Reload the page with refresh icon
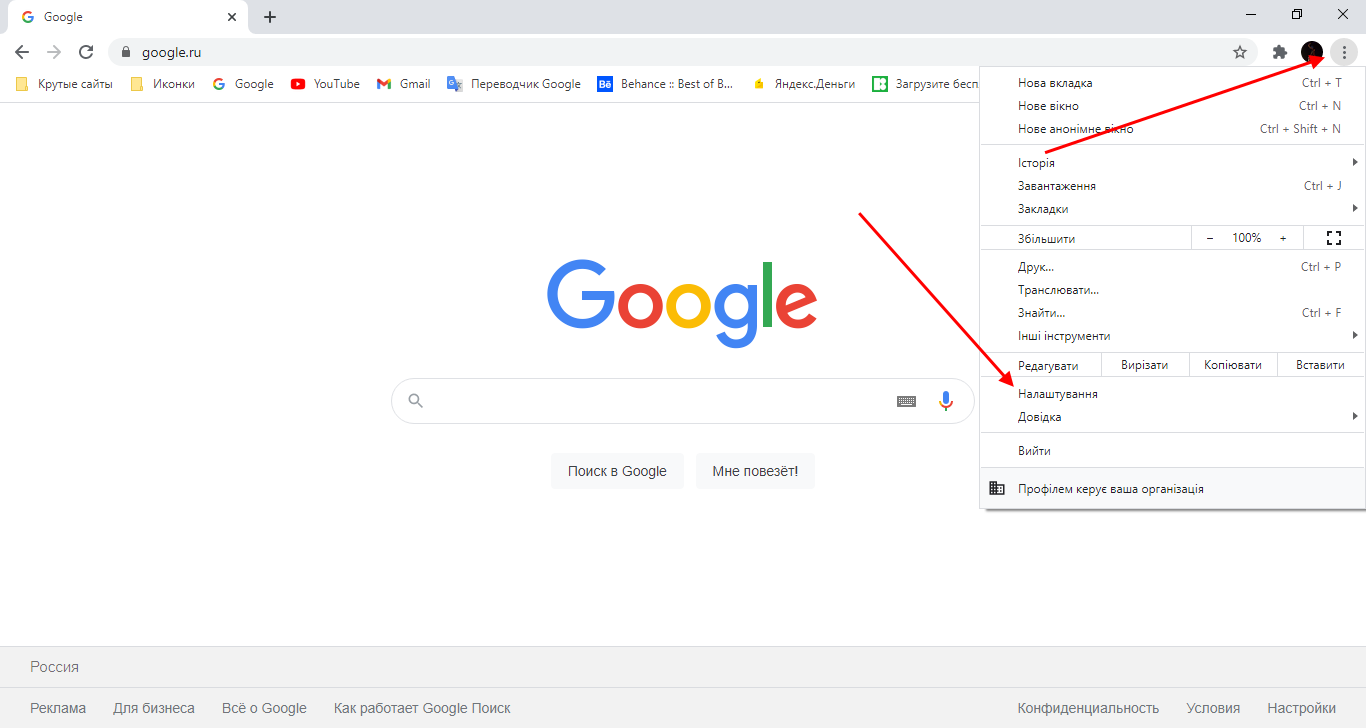The width and height of the screenshot is (1366, 728). [86, 52]
